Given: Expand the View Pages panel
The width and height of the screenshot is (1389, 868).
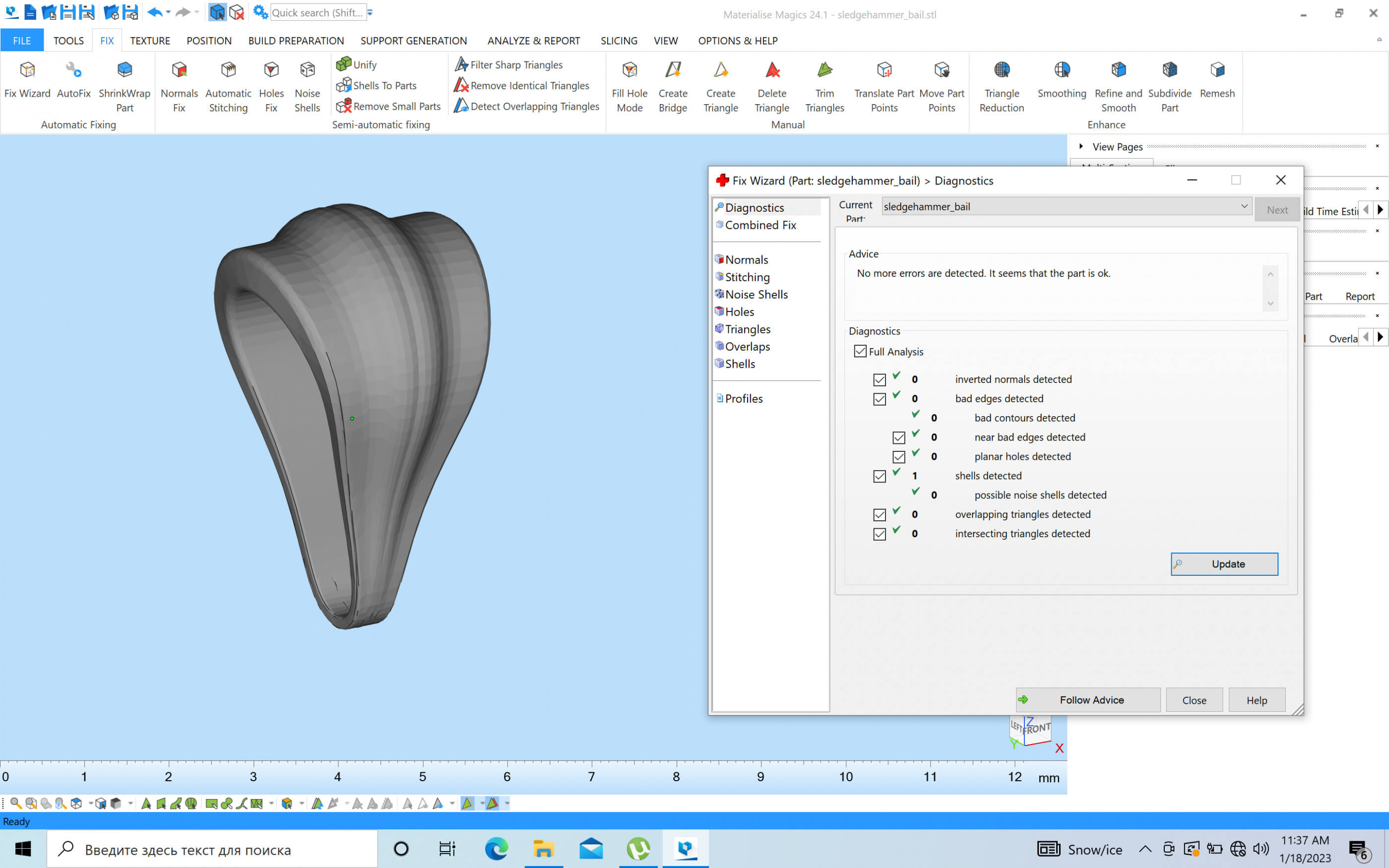Looking at the screenshot, I should click(1081, 146).
